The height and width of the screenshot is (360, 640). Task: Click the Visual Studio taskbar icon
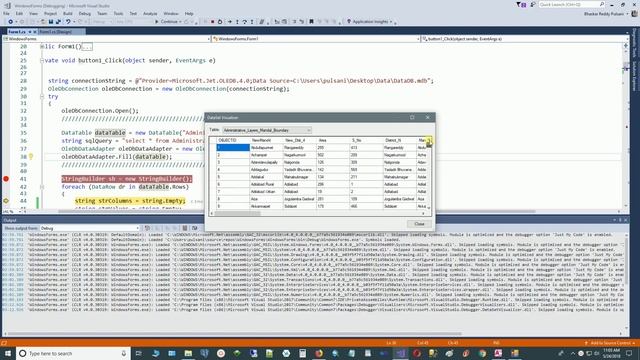(400, 353)
